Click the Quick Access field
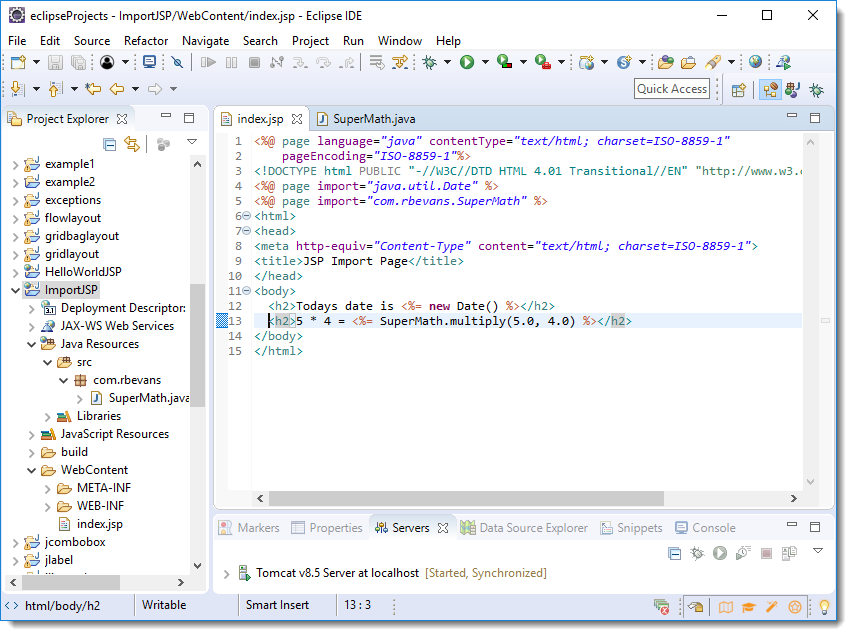The height and width of the screenshot is (636, 852). [672, 89]
